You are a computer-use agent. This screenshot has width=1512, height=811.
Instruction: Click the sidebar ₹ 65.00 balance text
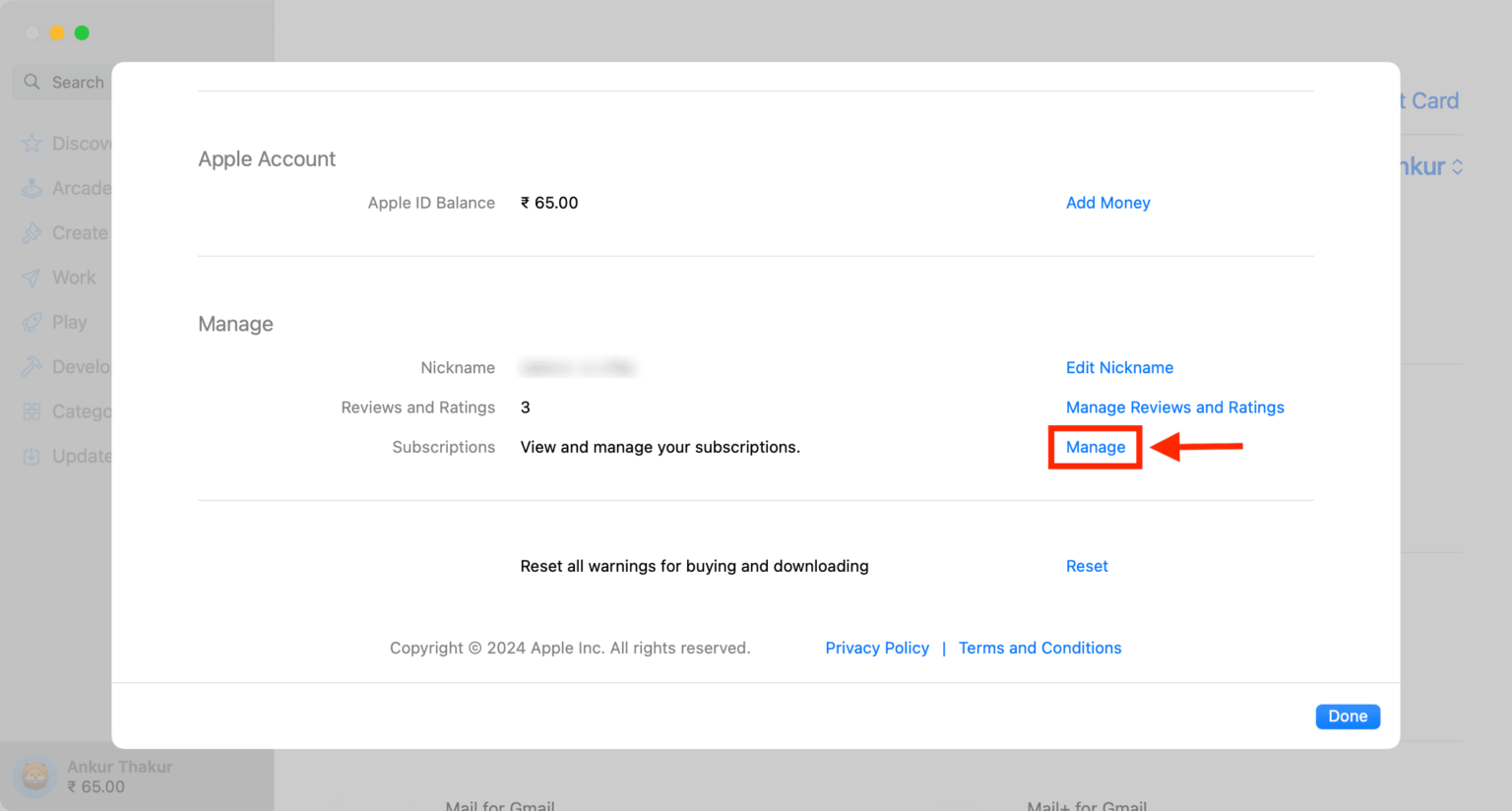pos(95,786)
